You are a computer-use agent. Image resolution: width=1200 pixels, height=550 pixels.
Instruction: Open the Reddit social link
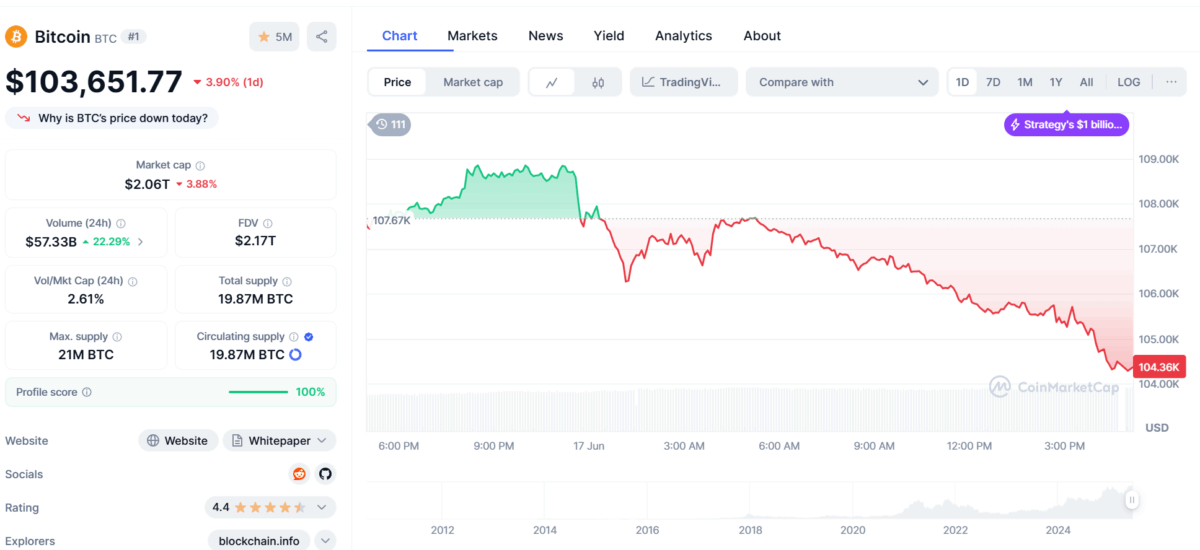point(299,474)
